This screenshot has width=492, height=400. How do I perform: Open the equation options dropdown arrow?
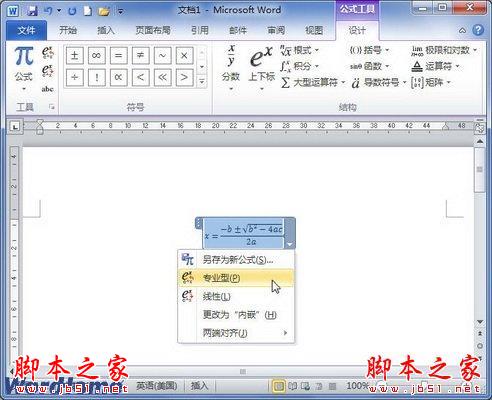click(289, 244)
